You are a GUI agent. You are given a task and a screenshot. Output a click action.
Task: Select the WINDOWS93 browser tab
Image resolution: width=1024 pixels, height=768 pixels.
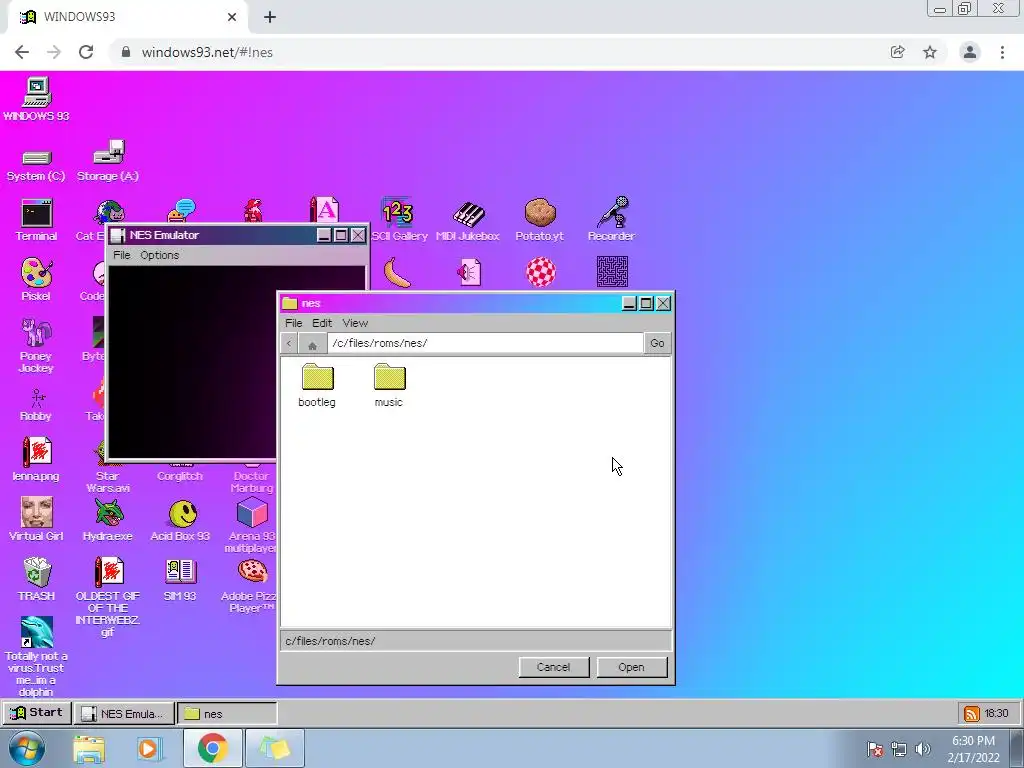pos(127,17)
